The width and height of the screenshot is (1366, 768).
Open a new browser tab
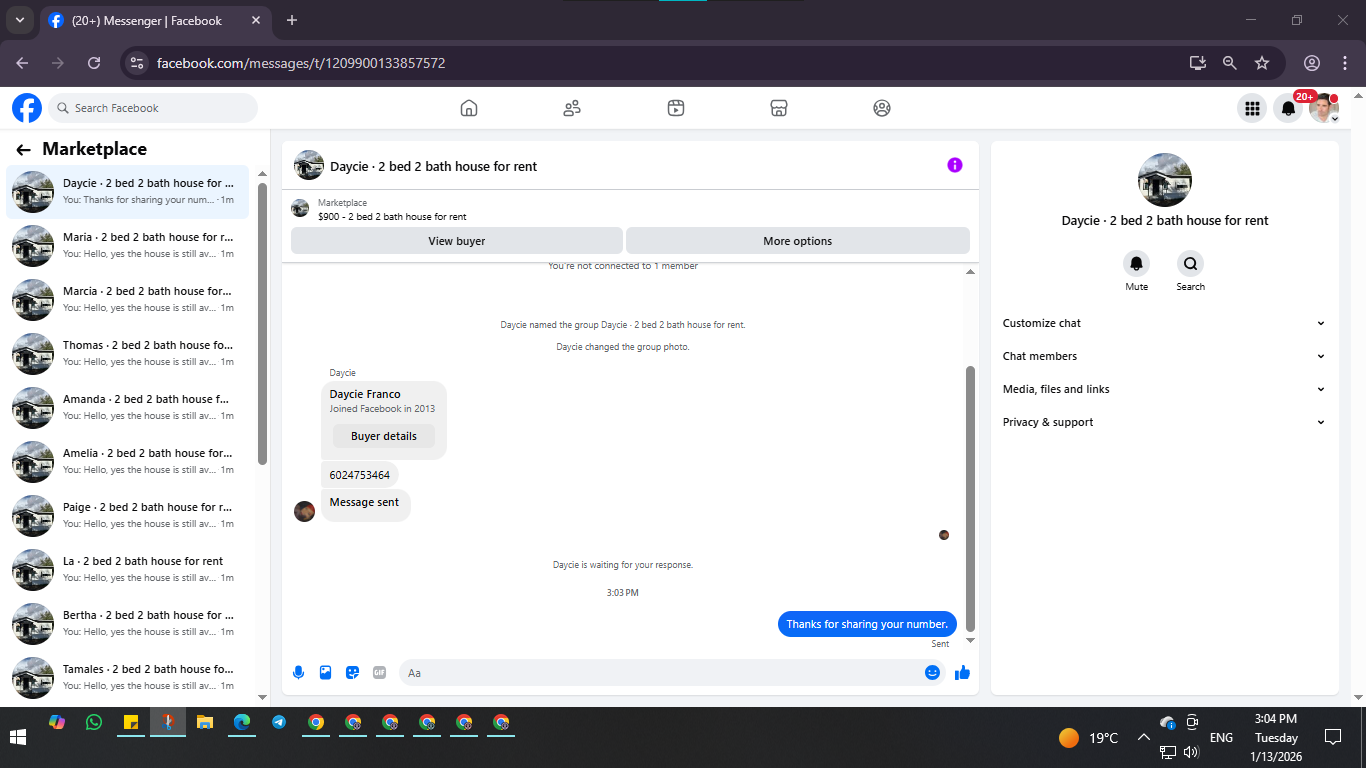point(292,20)
